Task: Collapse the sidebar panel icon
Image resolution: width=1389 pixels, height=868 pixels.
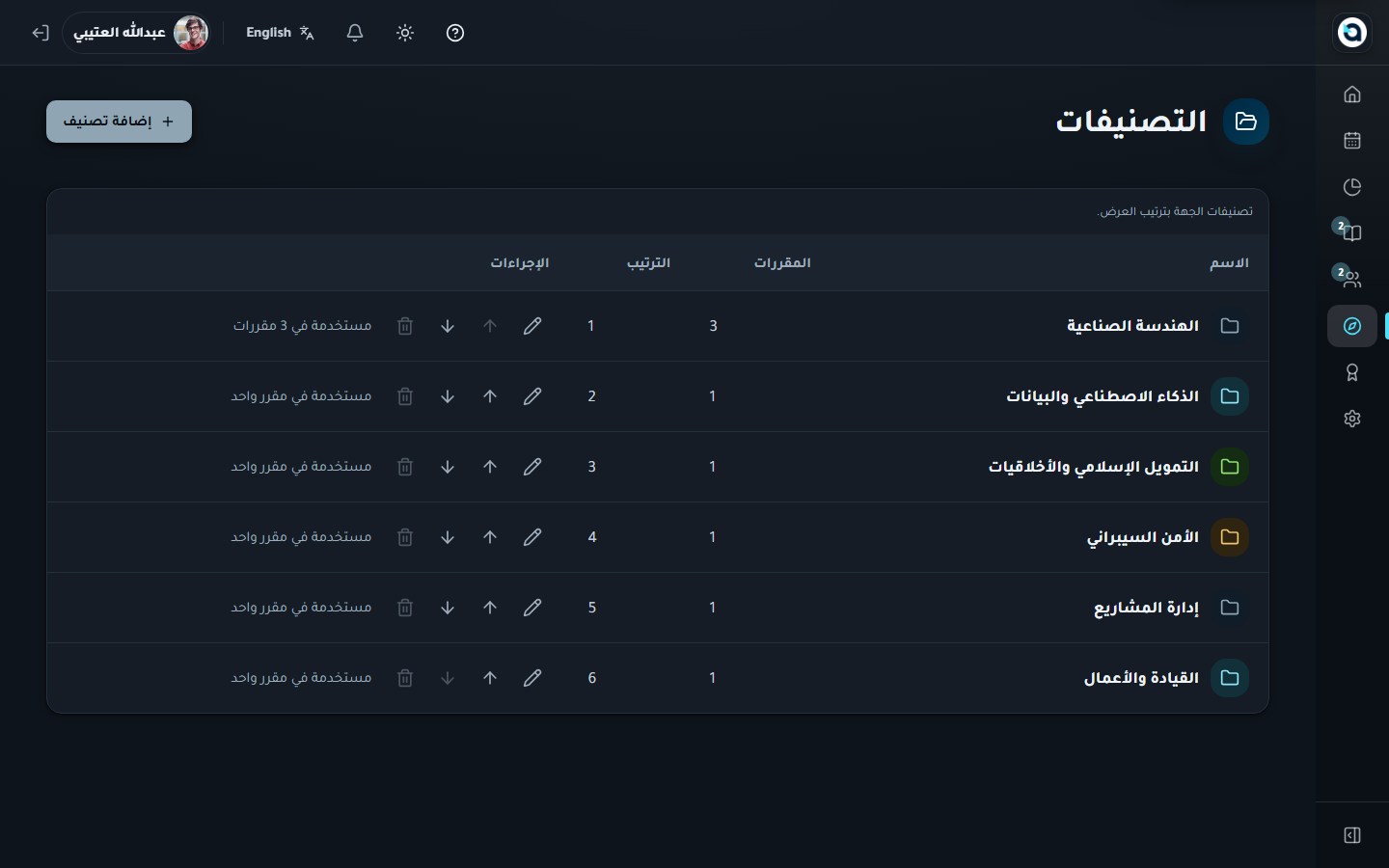Action: [x=1352, y=835]
